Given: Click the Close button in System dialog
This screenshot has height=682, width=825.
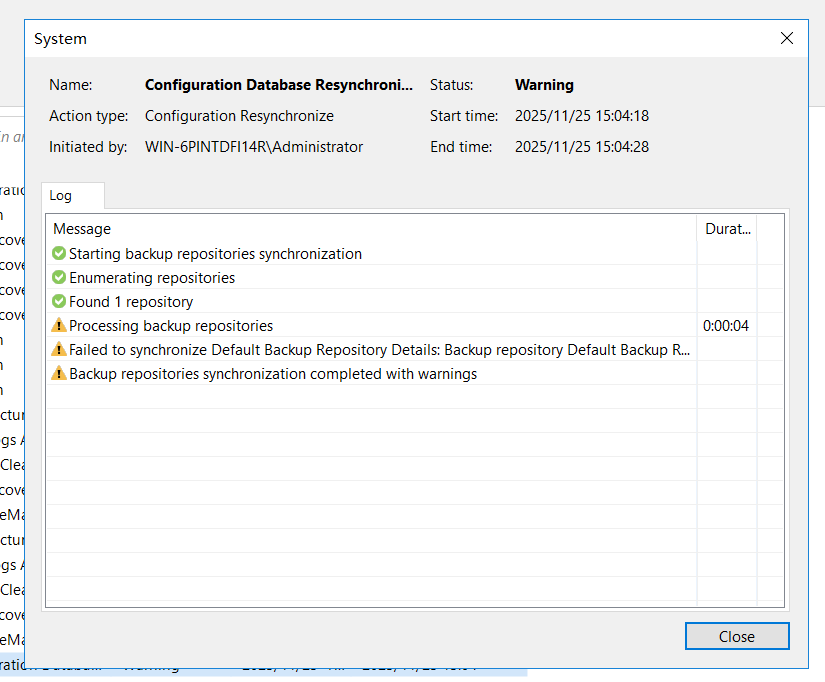Looking at the screenshot, I should (x=737, y=636).
